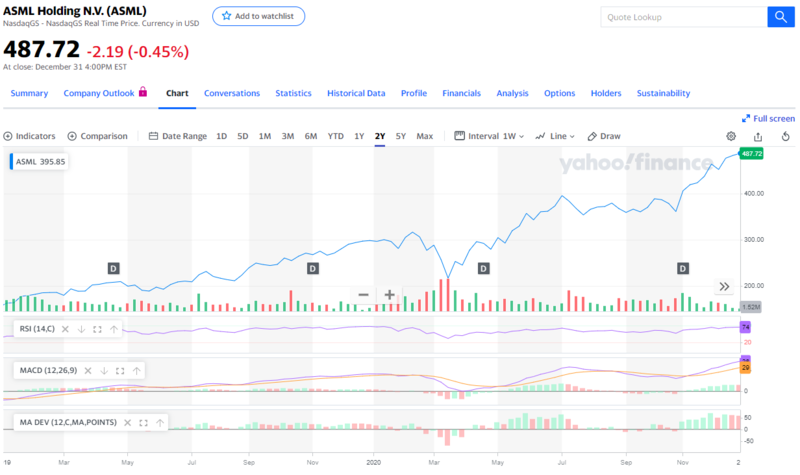Remove the RSI indicator panel

[x=65, y=329]
